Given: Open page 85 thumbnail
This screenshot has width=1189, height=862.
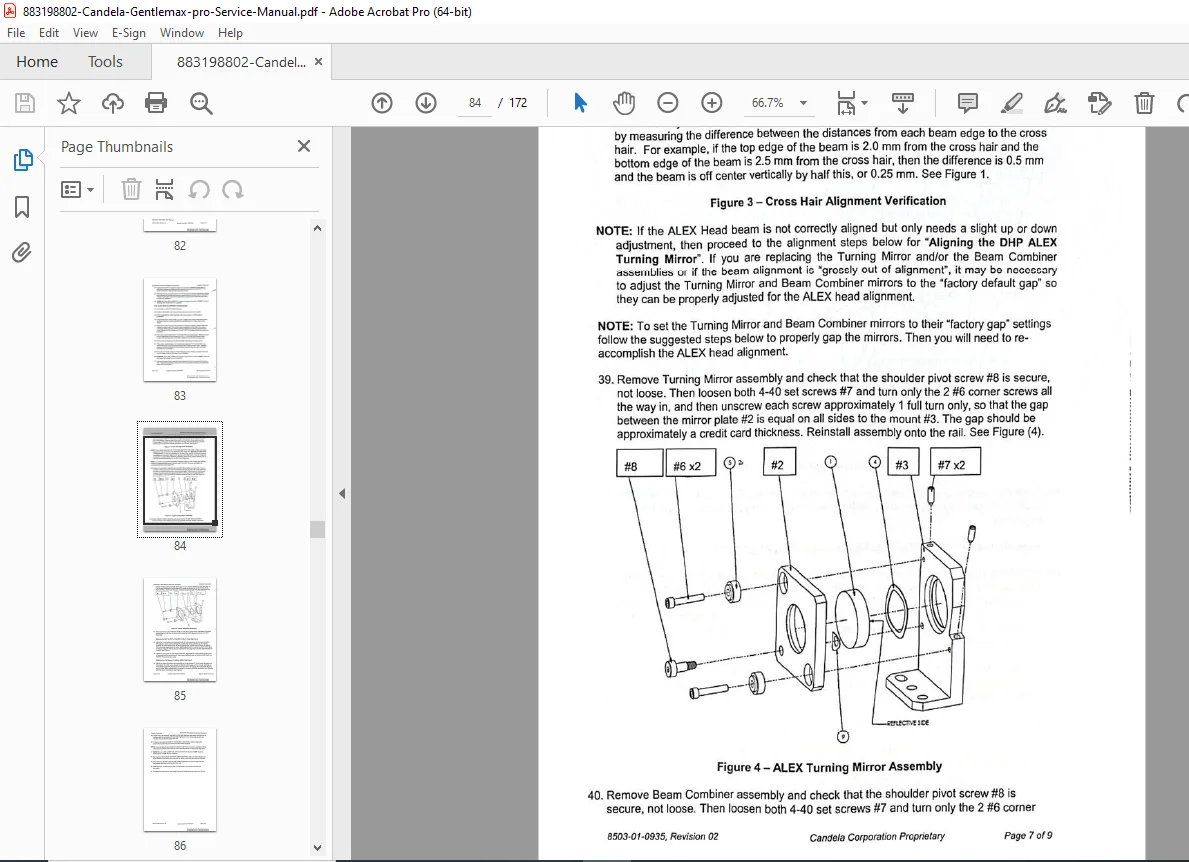Looking at the screenshot, I should (180, 630).
